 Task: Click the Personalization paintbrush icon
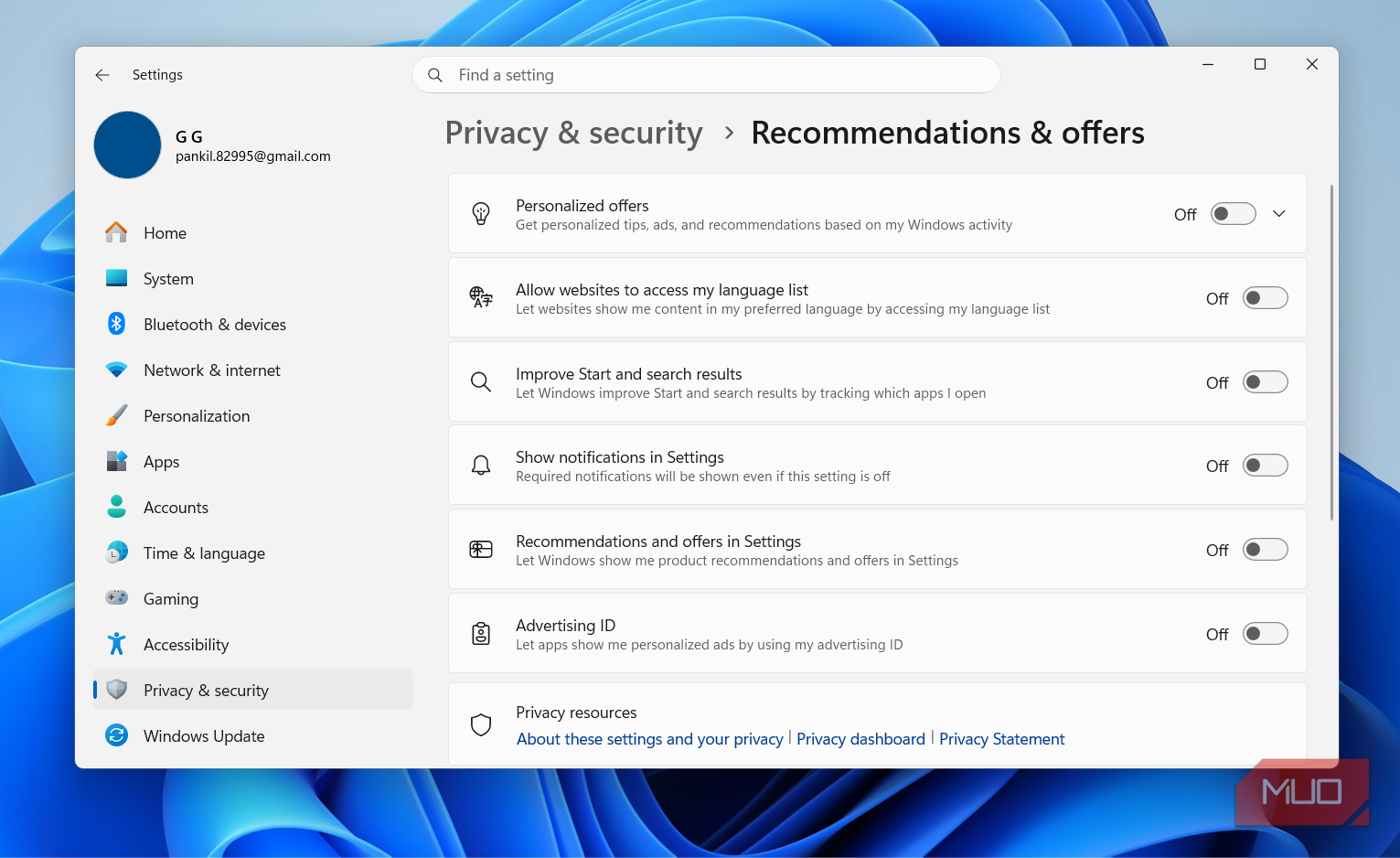[116, 415]
